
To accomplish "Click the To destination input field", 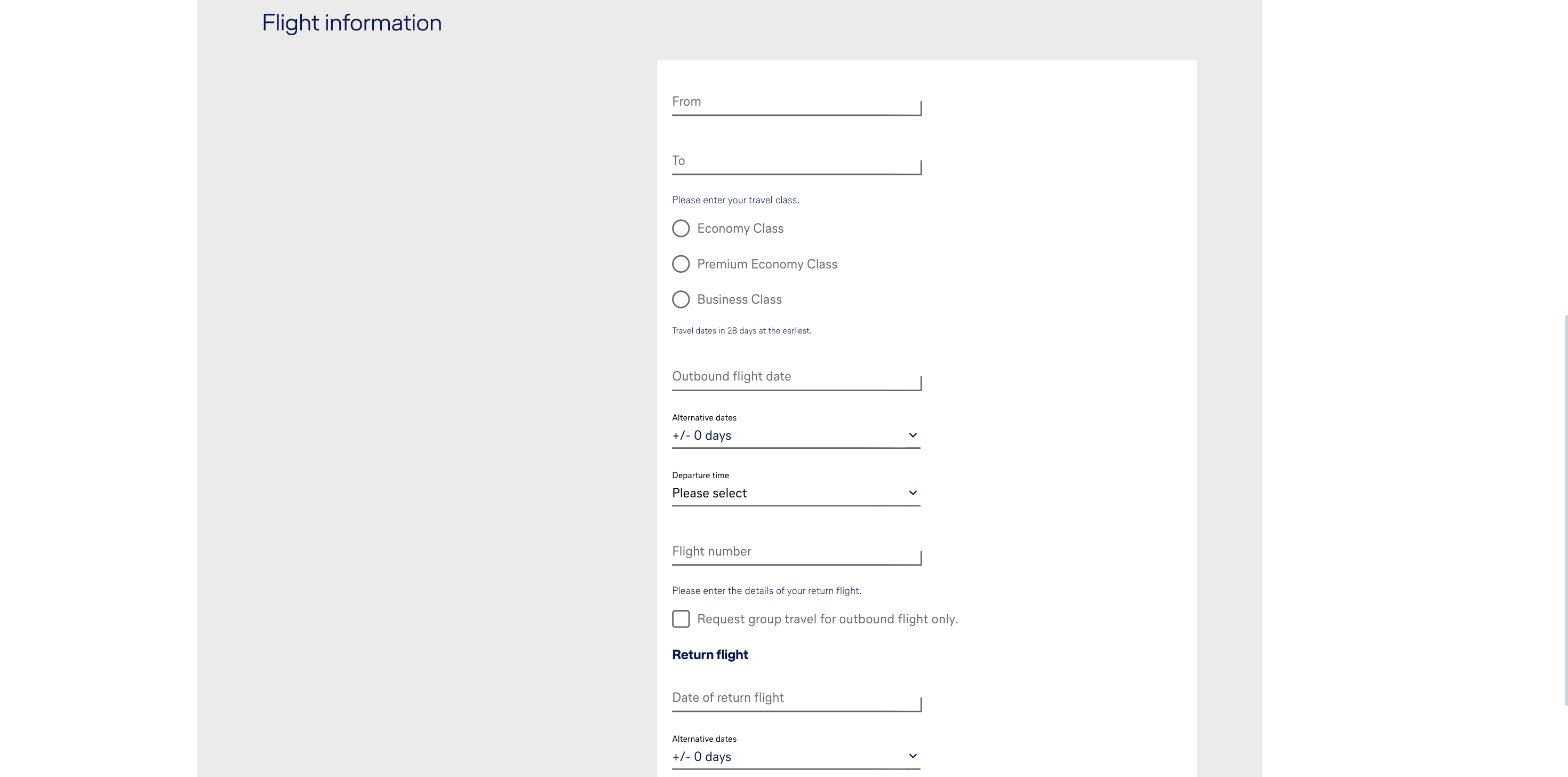I will (796, 161).
